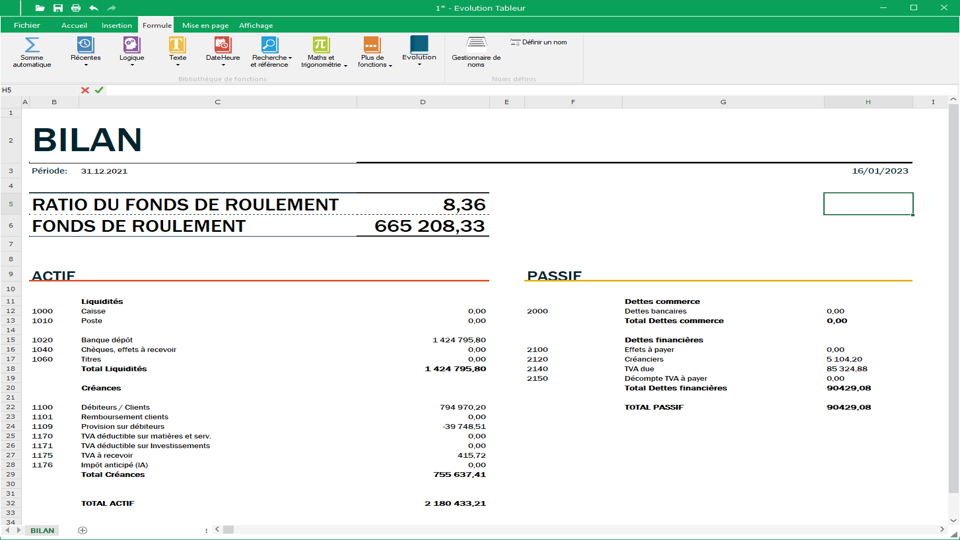Open the Récentes functions list
This screenshot has width=960, height=540.
tap(85, 52)
